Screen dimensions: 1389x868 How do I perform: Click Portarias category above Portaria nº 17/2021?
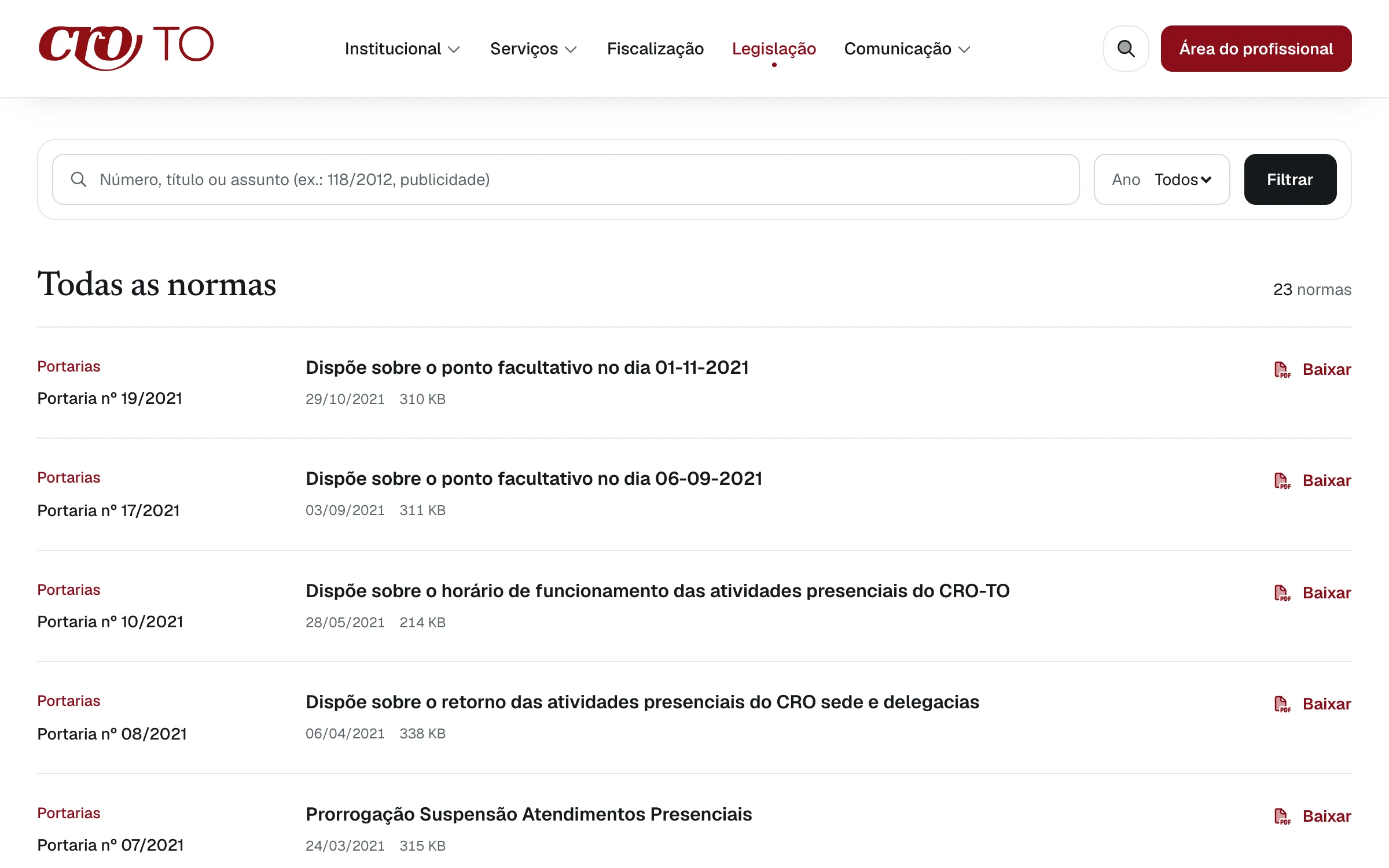tap(69, 477)
